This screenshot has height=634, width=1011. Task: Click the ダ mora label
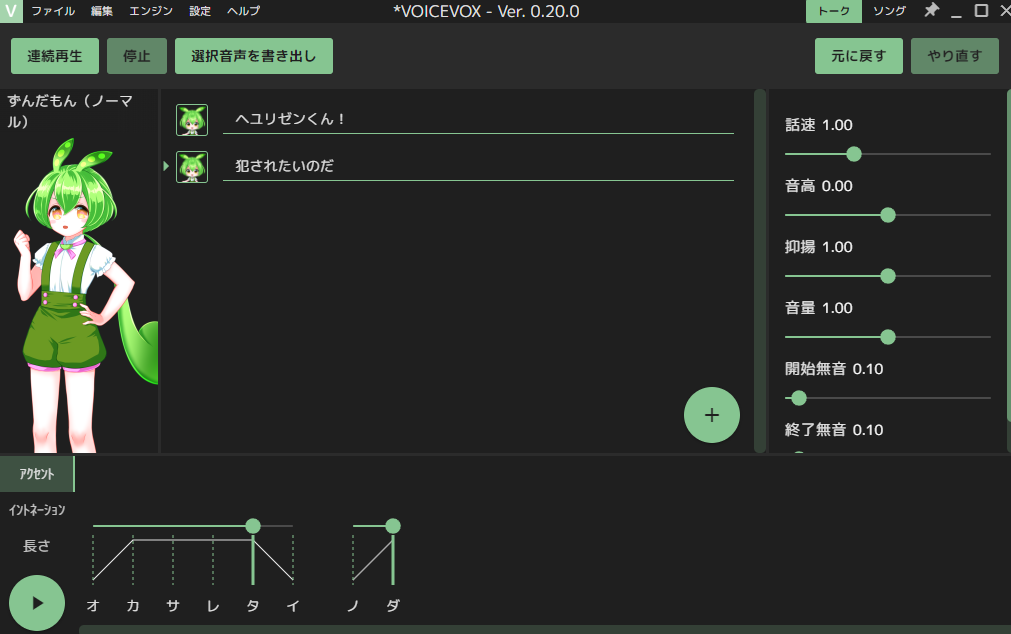tap(393, 606)
